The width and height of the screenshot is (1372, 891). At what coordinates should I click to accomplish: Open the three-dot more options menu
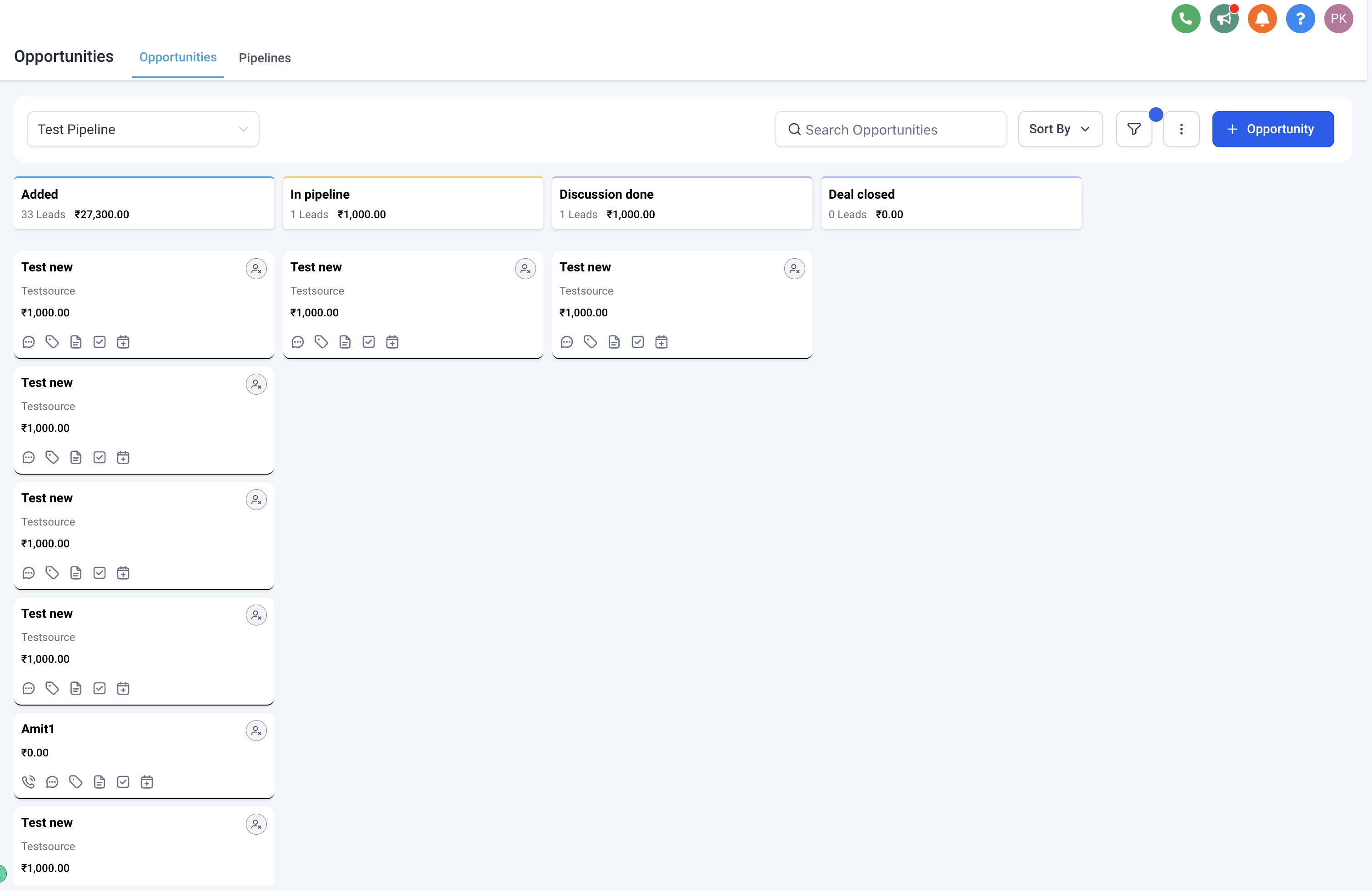(1181, 129)
